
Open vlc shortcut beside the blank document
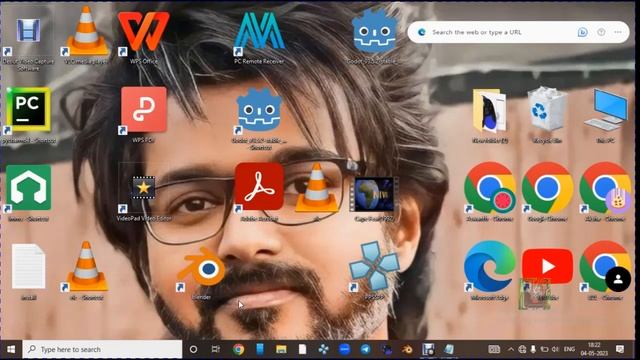point(86,270)
